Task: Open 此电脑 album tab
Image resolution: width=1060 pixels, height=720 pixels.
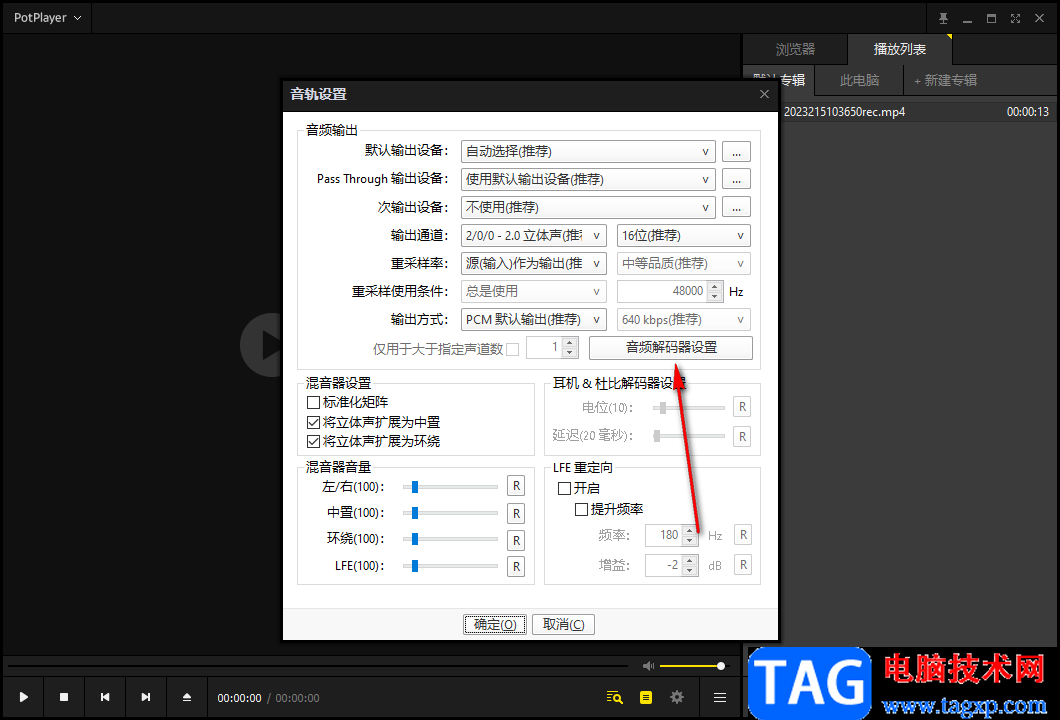Action: [859, 80]
